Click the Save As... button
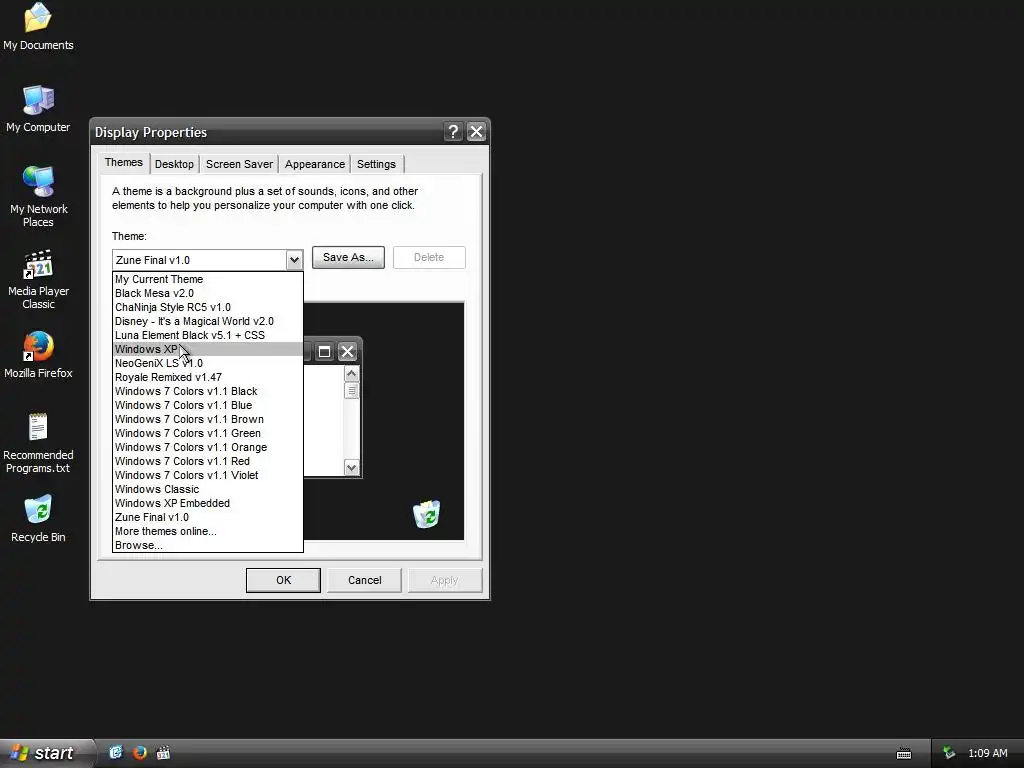This screenshot has width=1024, height=768. [x=348, y=257]
